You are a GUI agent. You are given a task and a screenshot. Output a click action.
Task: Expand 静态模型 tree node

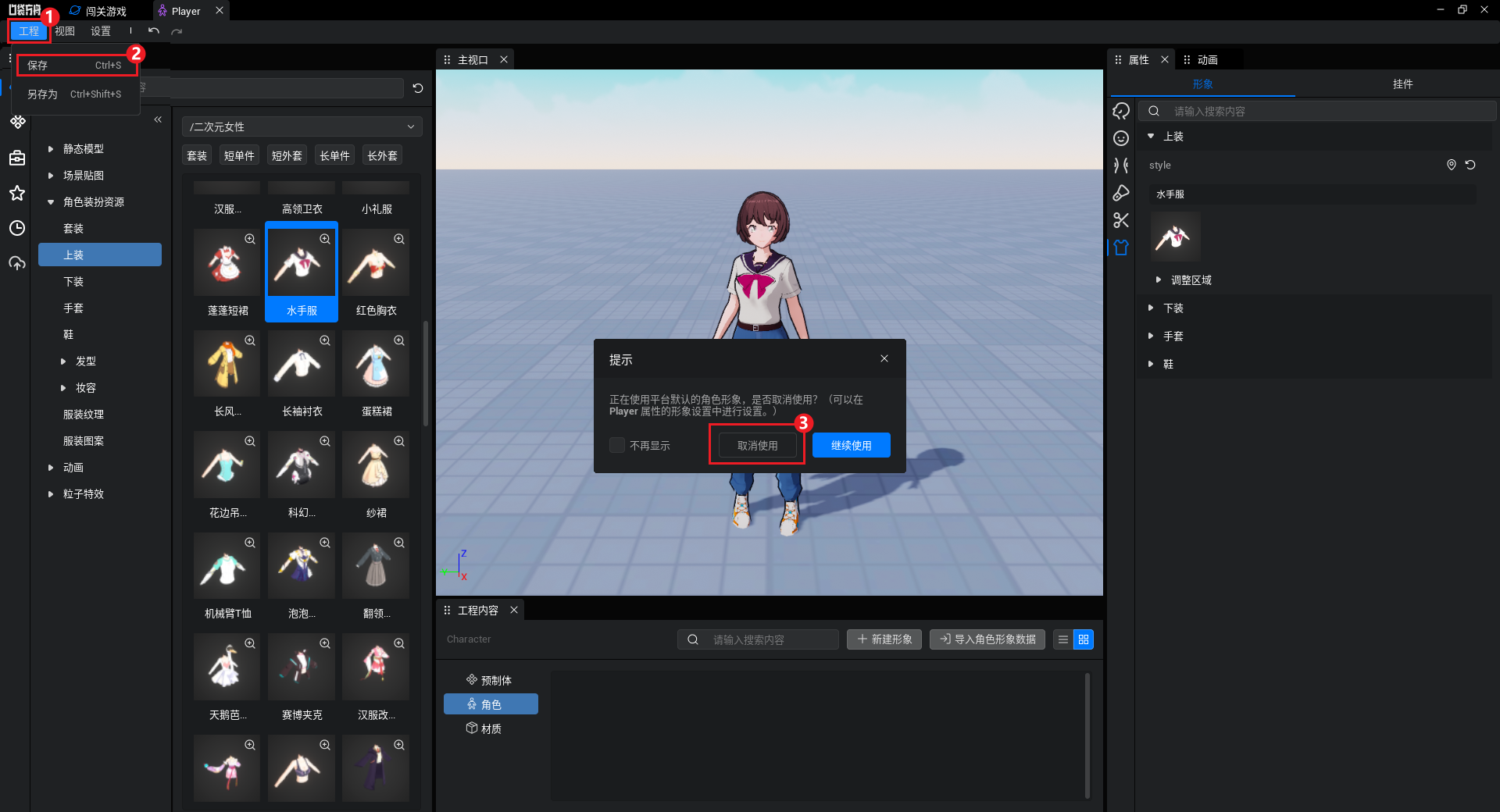[51, 148]
